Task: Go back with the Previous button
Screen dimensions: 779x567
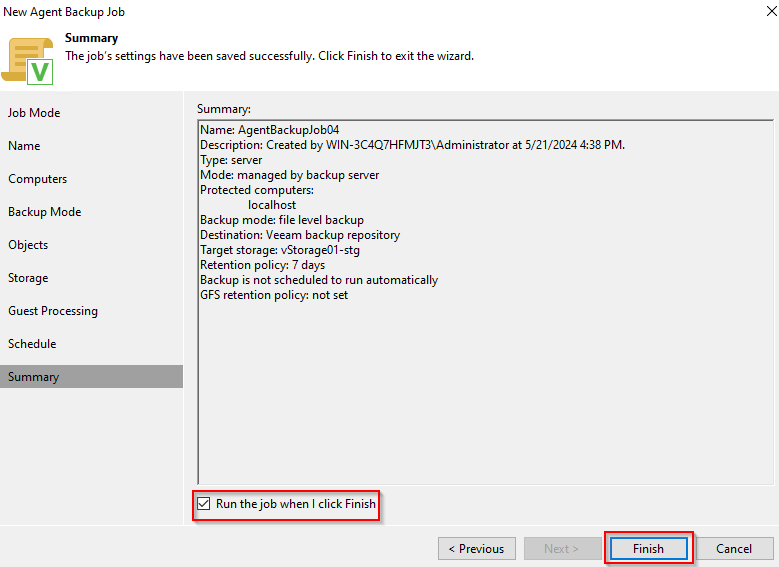Action: coord(476,548)
